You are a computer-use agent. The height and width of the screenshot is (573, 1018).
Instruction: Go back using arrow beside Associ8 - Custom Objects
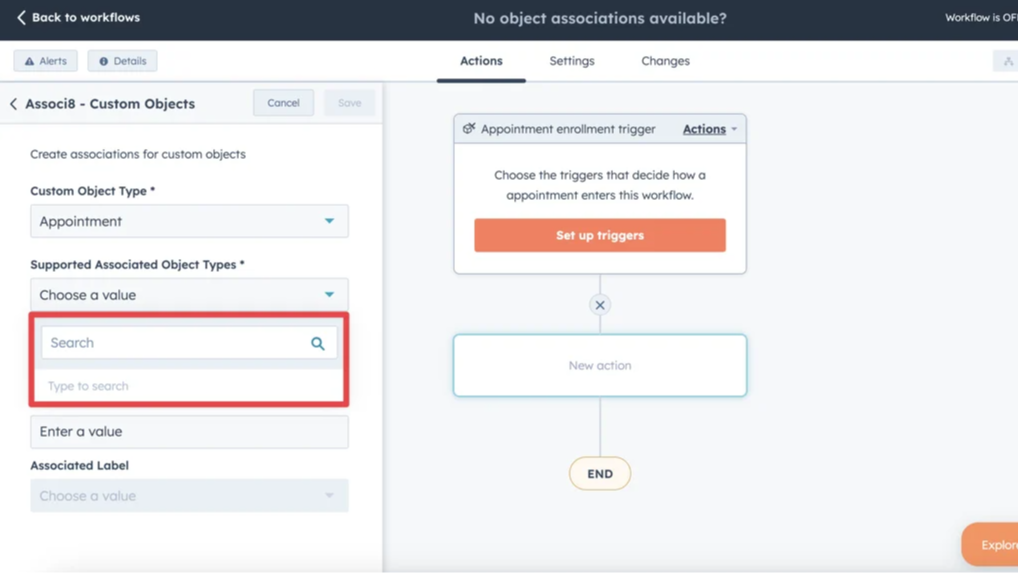14,104
